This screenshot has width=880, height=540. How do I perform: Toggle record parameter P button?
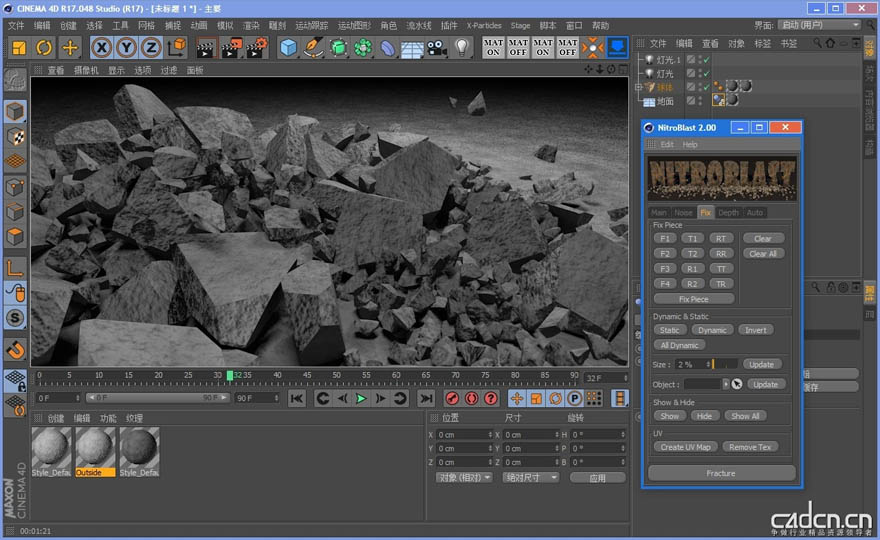tap(575, 398)
